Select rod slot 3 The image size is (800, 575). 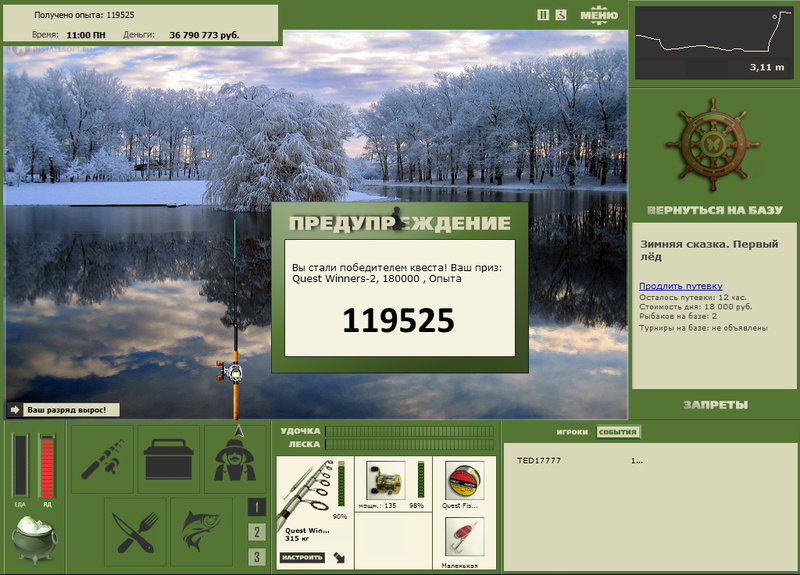(x=257, y=557)
